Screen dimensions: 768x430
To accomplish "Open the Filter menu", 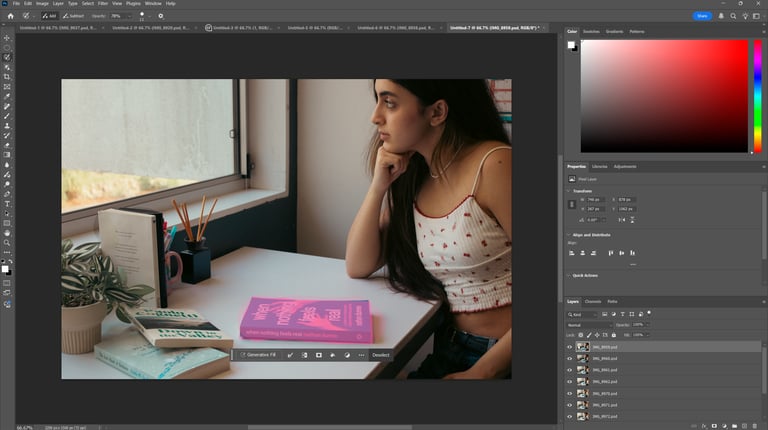I will (103, 4).
